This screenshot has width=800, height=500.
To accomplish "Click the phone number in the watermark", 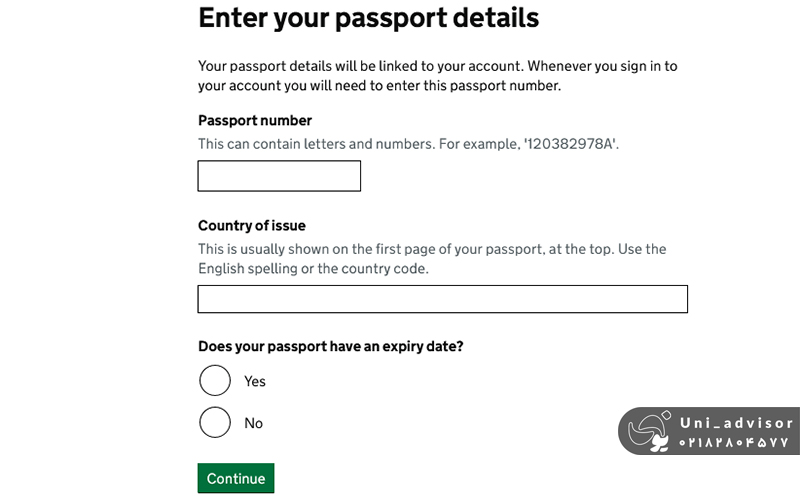I will pos(736,442).
